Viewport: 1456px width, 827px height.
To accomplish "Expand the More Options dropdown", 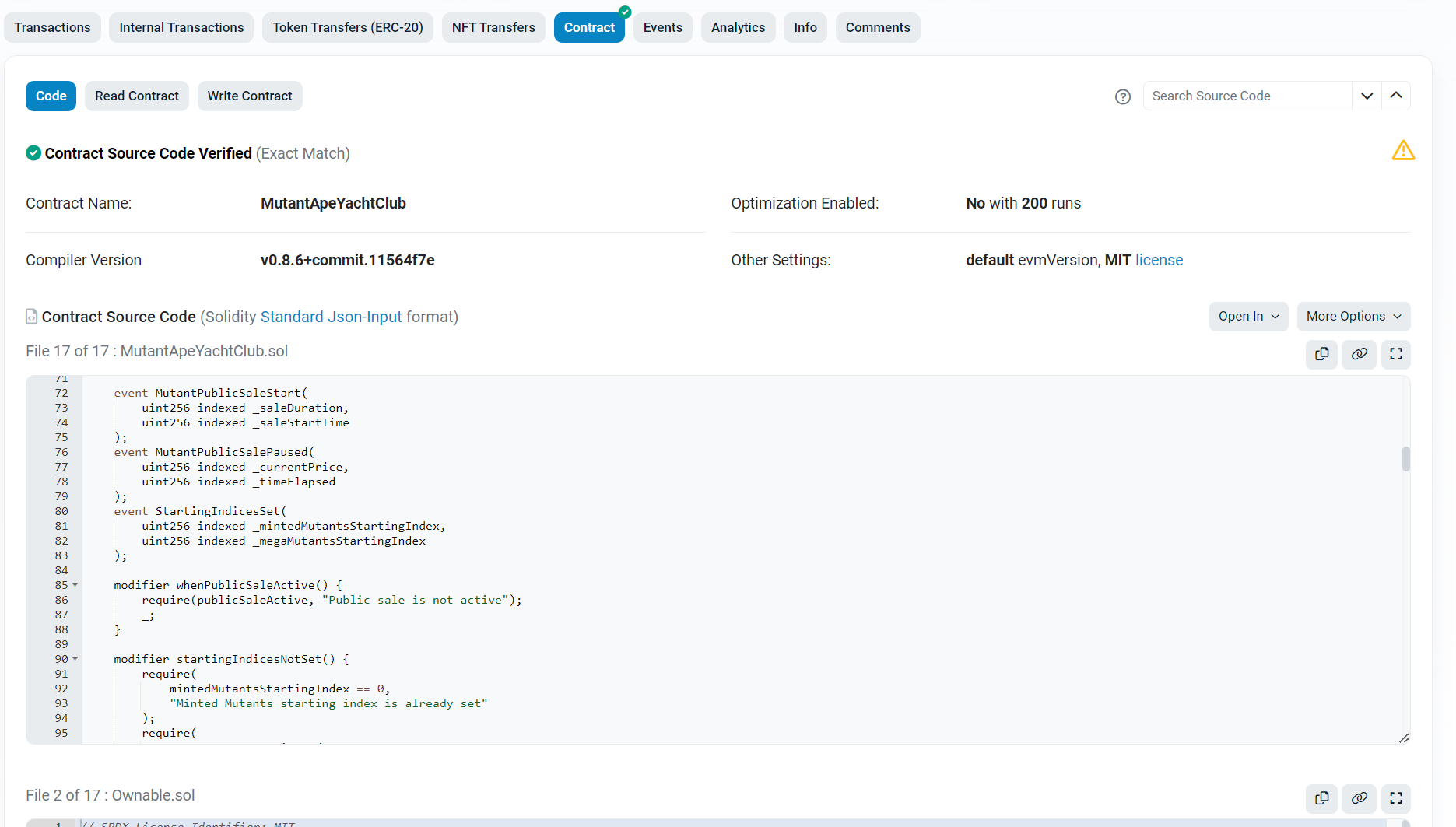I will point(1353,317).
